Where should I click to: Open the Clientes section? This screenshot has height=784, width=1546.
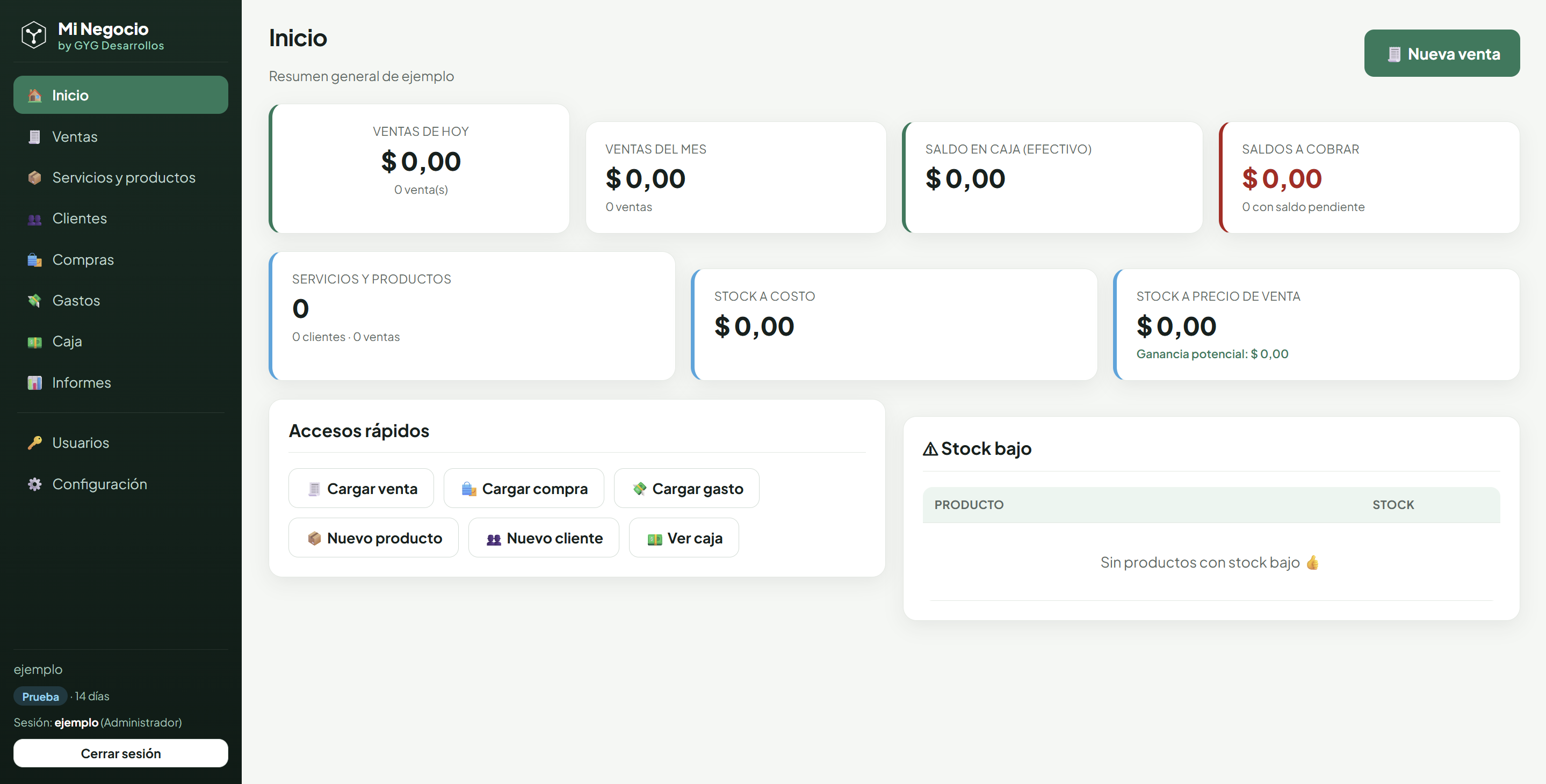121,219
